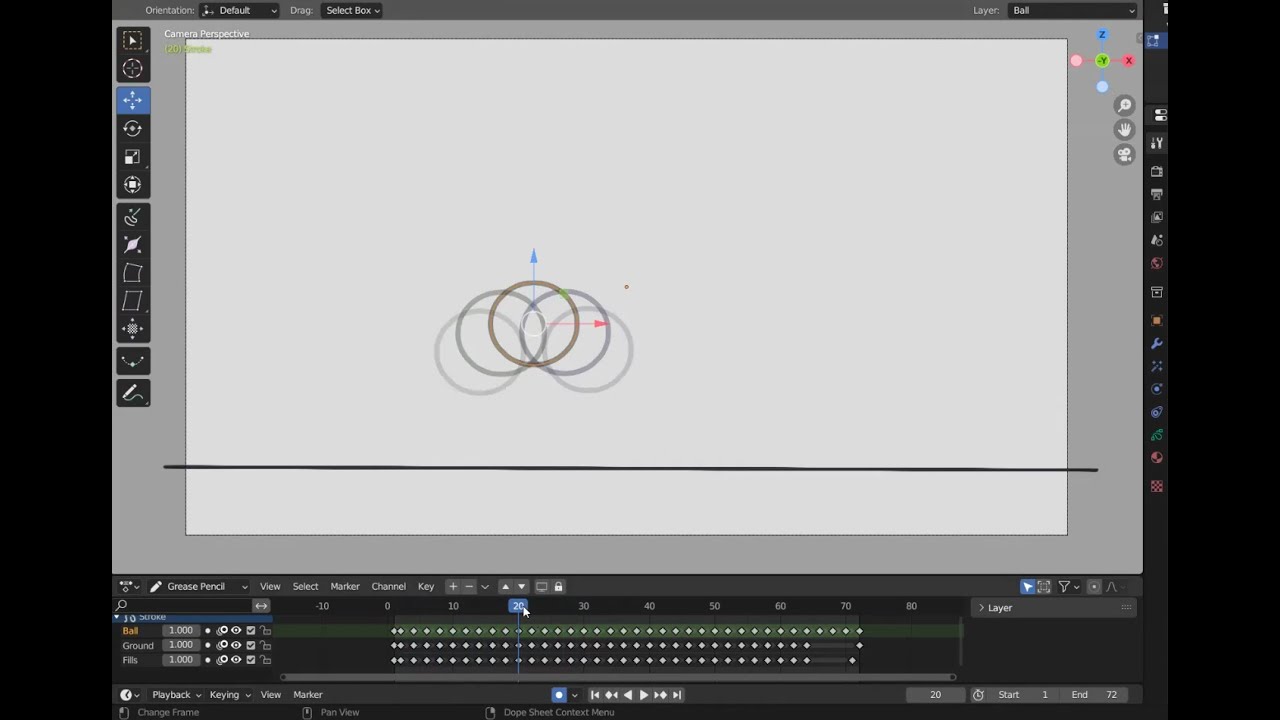Pick the Annotate tool
1280x720 pixels.
pyautogui.click(x=132, y=394)
